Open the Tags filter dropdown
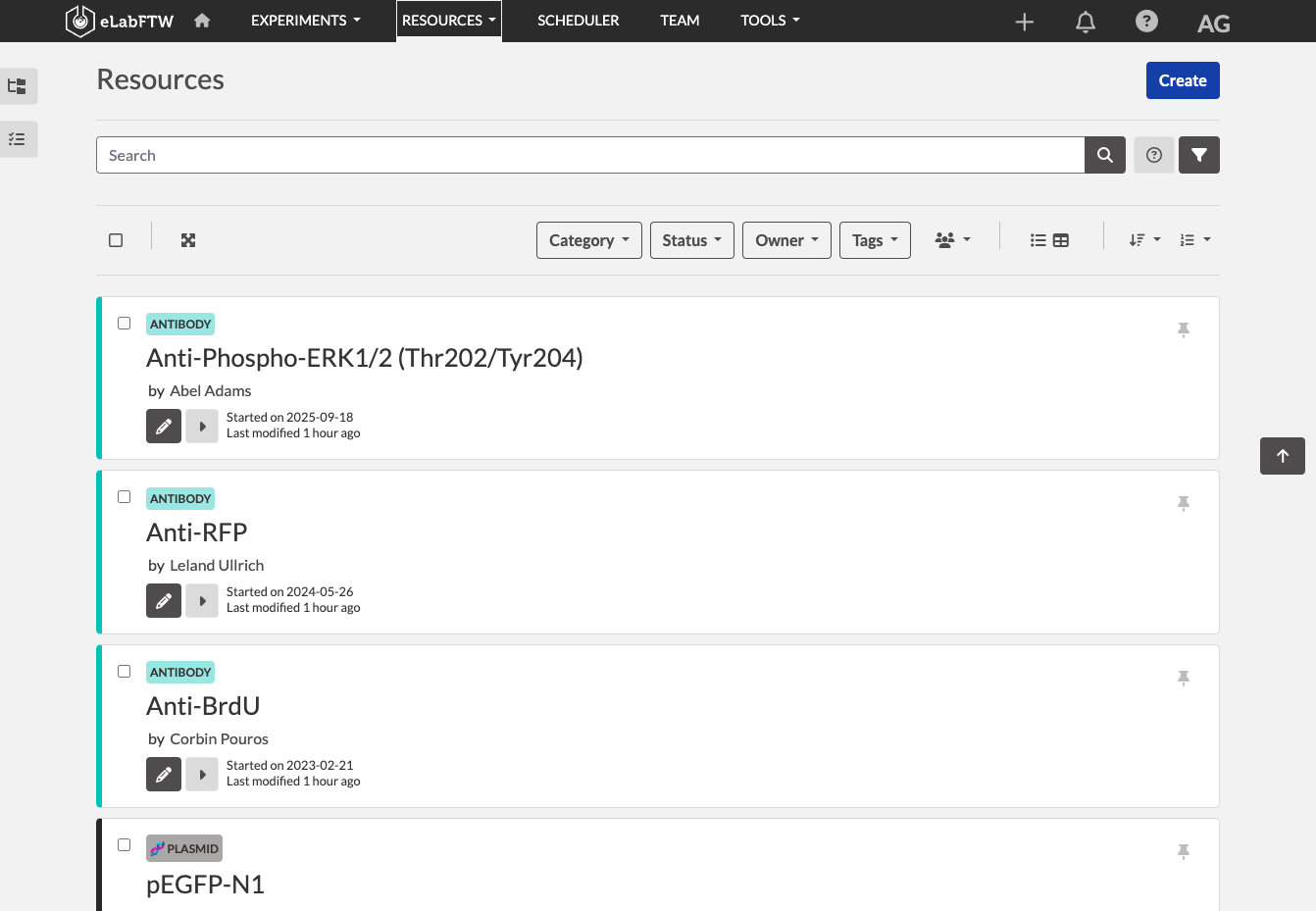This screenshot has width=1316, height=911. click(x=875, y=240)
